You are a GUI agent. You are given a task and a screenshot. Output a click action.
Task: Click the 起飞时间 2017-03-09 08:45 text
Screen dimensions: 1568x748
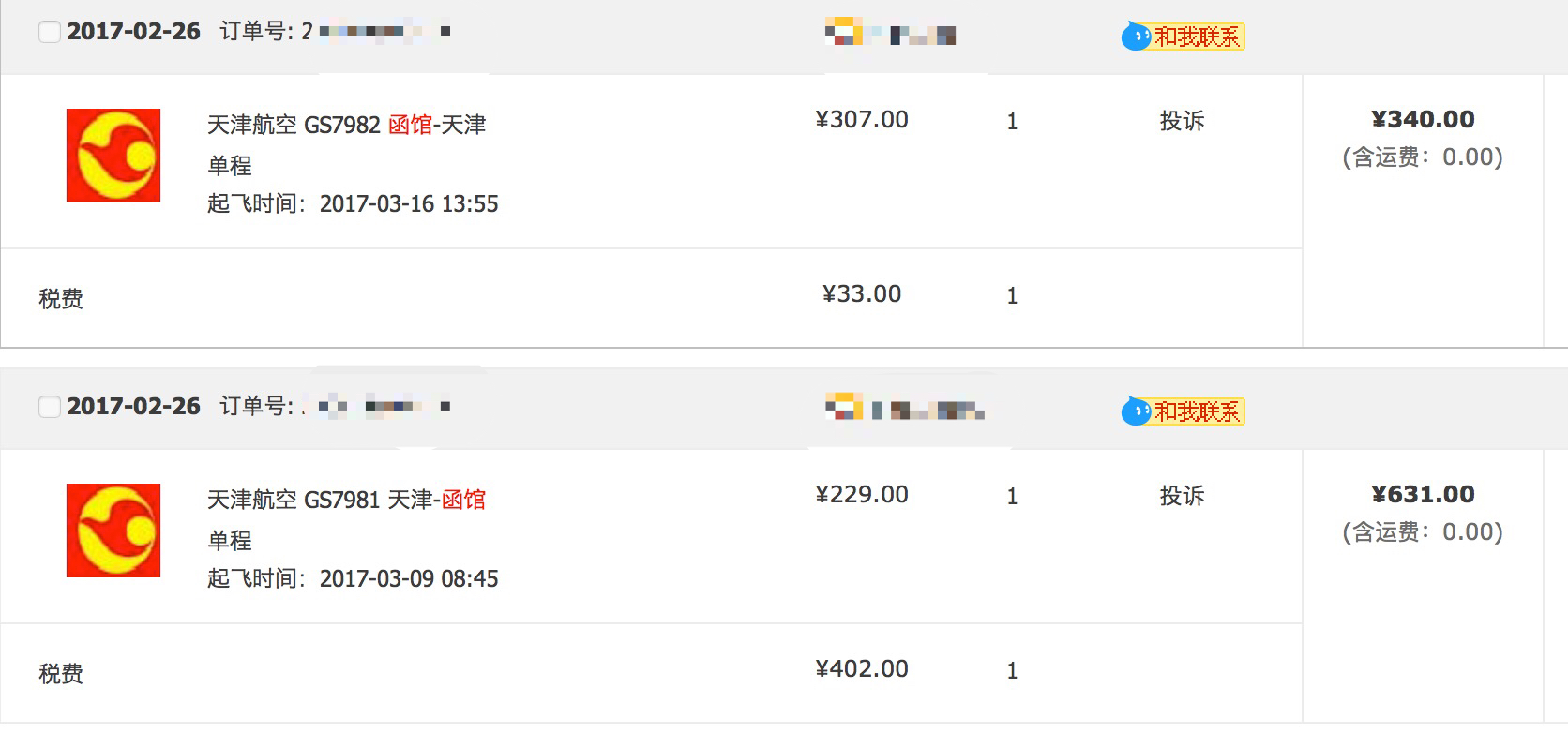click(x=353, y=579)
